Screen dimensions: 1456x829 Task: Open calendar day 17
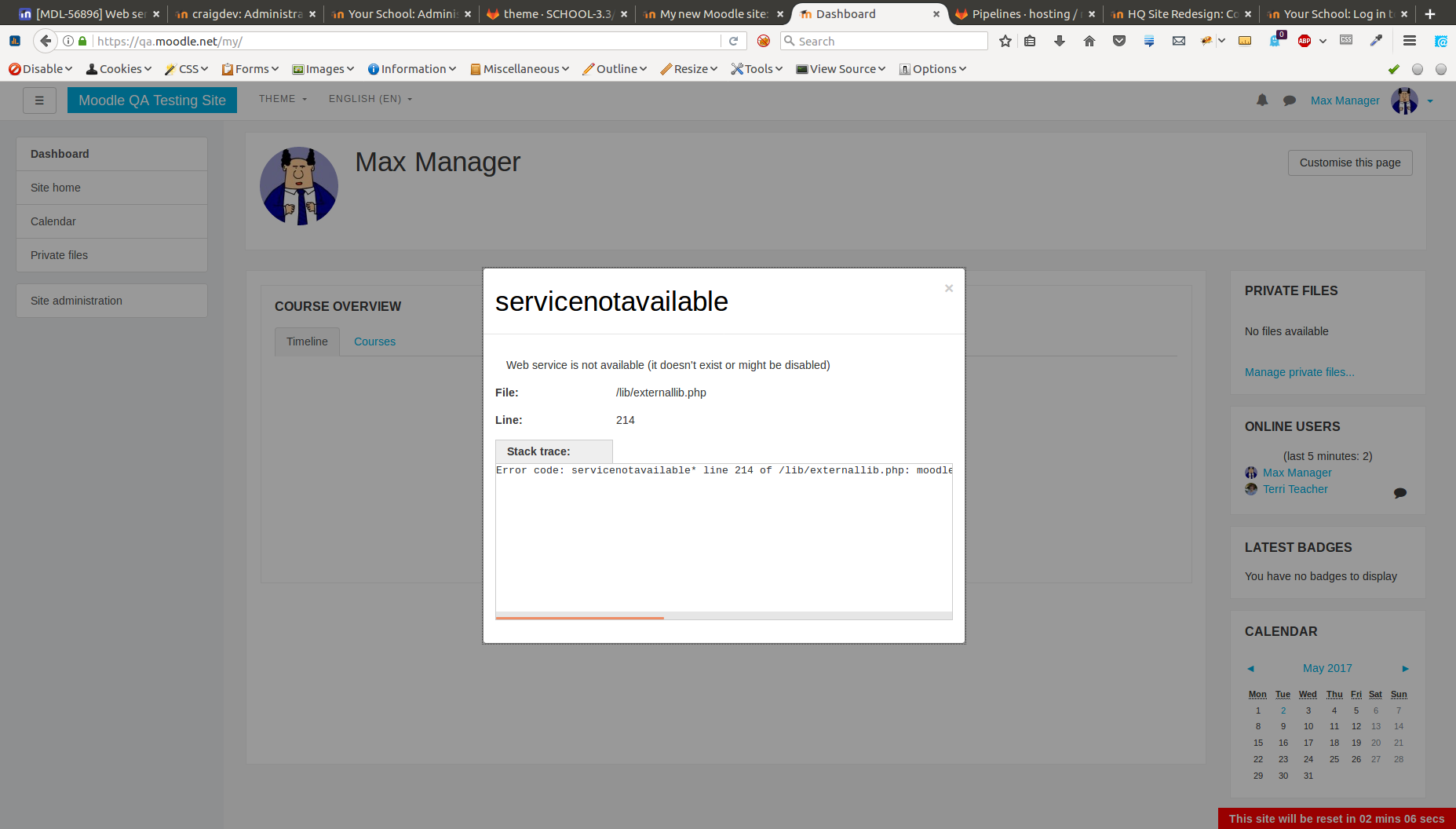(x=1308, y=743)
